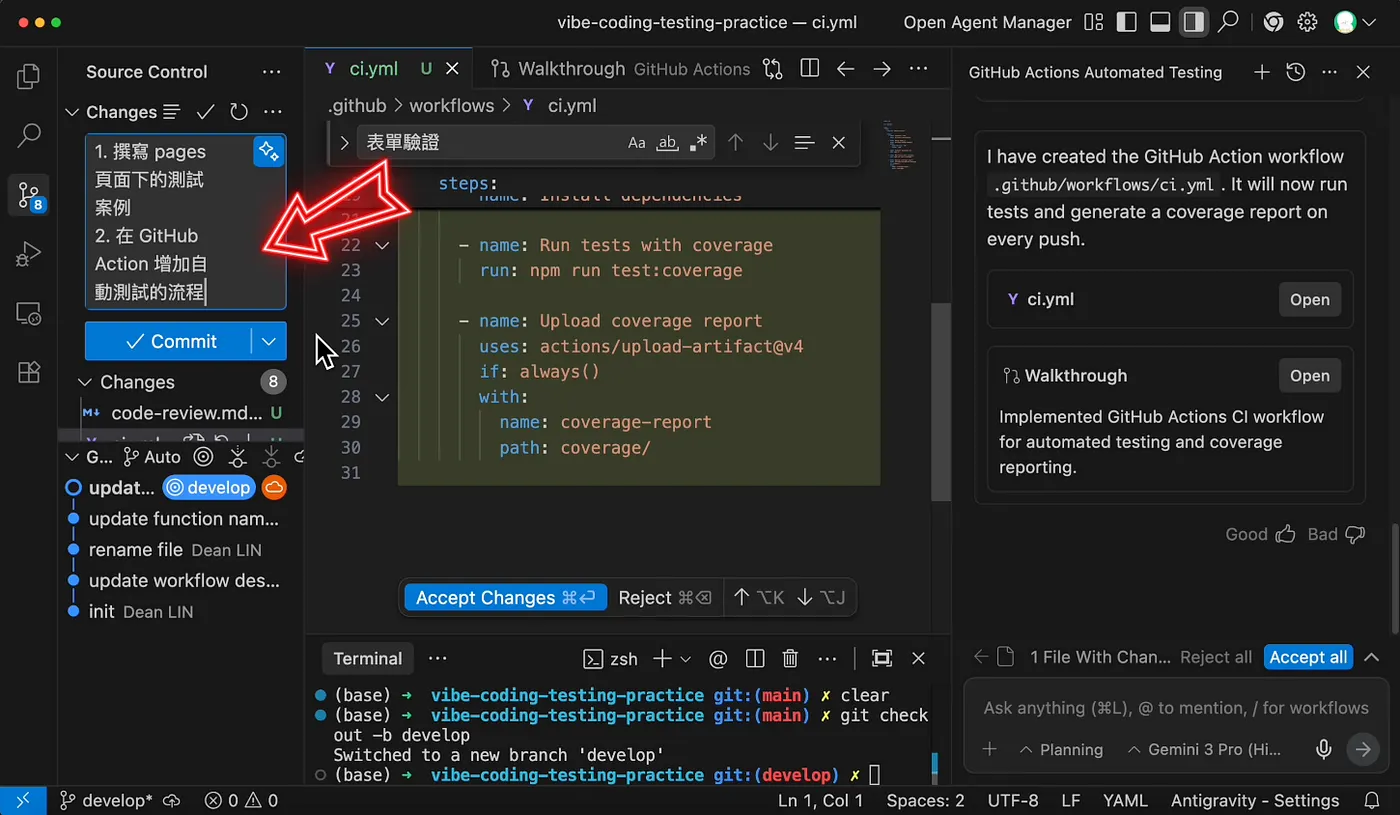
Task: Open the Chrome browser icon in title bar
Action: pos(1273,22)
